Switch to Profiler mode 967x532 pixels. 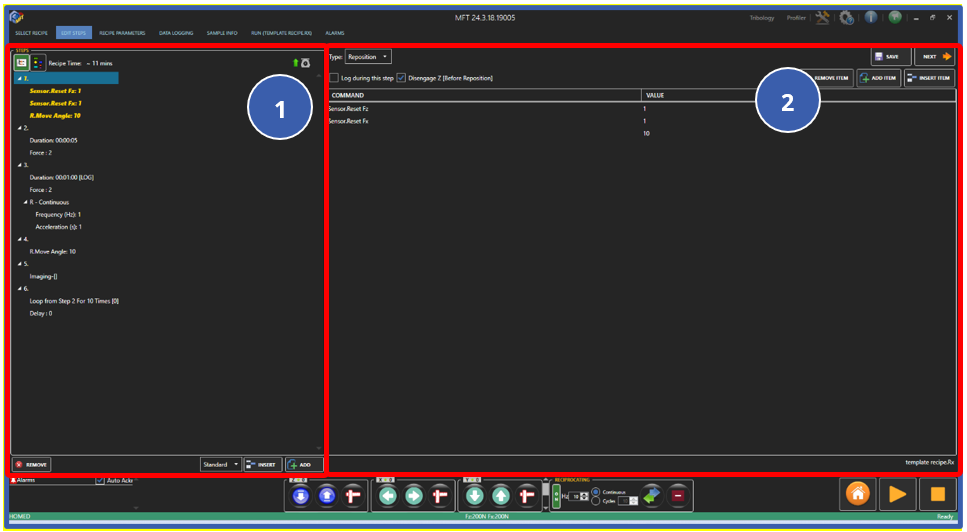coord(796,18)
